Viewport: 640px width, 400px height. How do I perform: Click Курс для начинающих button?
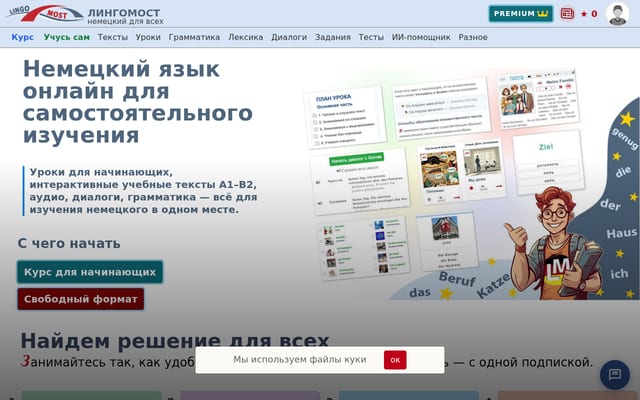point(90,272)
